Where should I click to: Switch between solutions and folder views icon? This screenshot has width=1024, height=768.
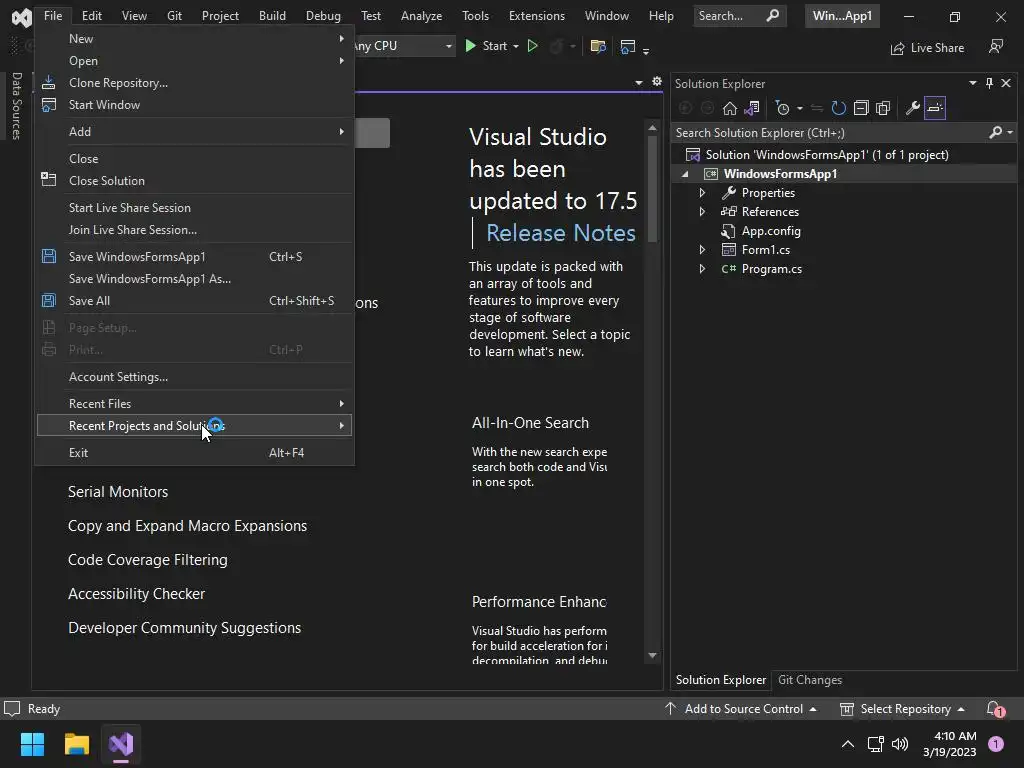tap(752, 108)
